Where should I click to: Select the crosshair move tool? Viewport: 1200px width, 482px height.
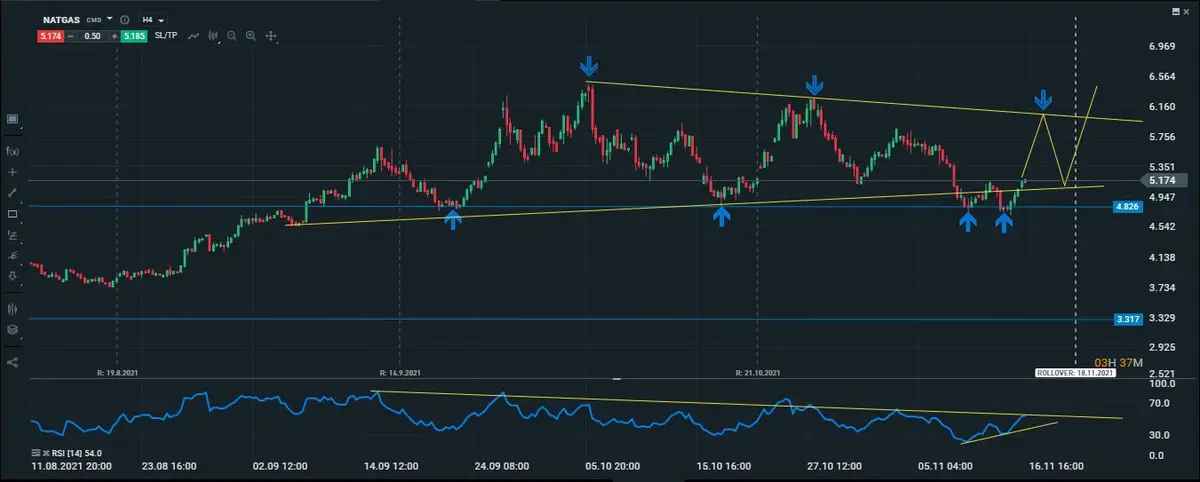click(x=271, y=36)
